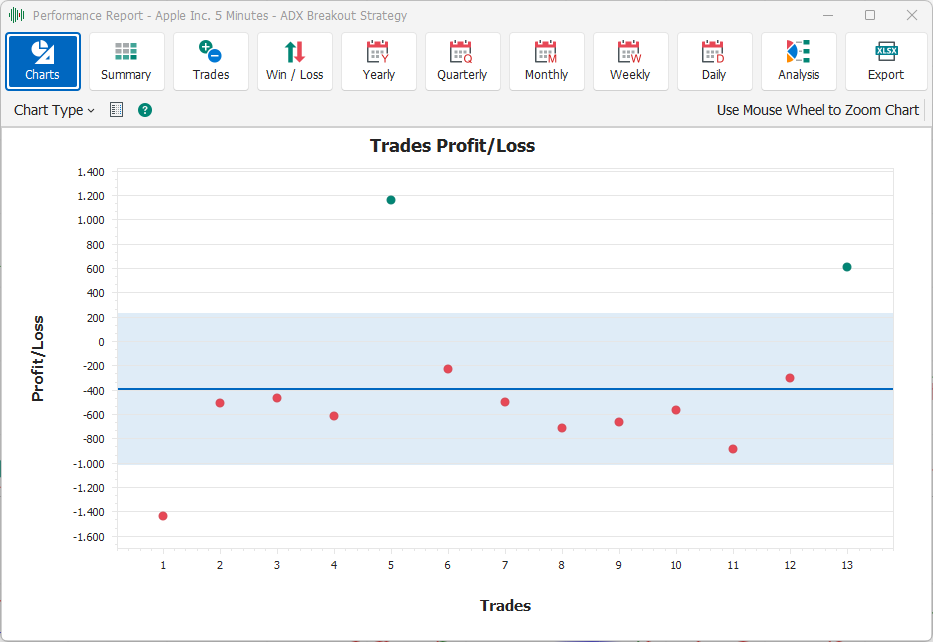The image size is (933, 642).
Task: Switch to the Yearly performance view
Action: (378, 61)
